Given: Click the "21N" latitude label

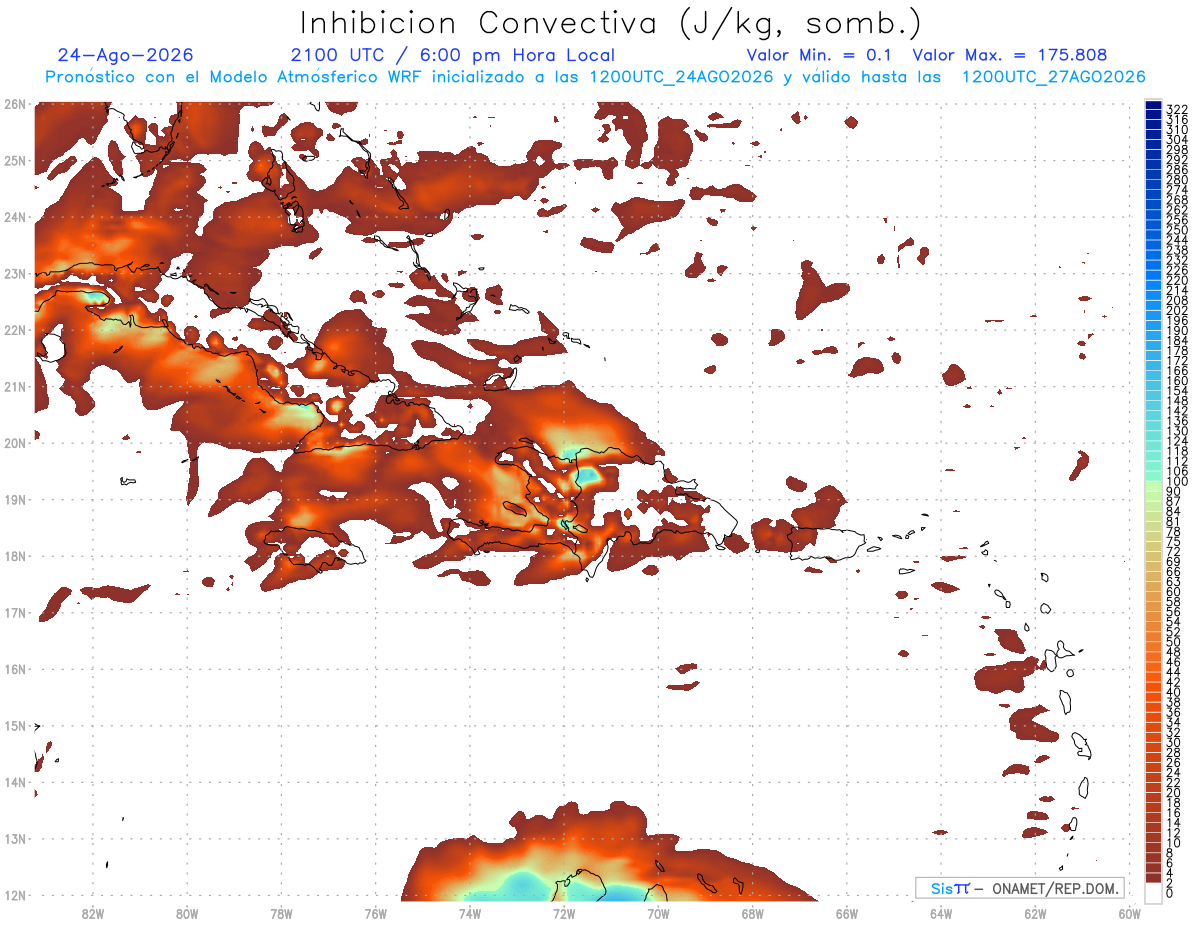Looking at the screenshot, I should coord(14,386).
